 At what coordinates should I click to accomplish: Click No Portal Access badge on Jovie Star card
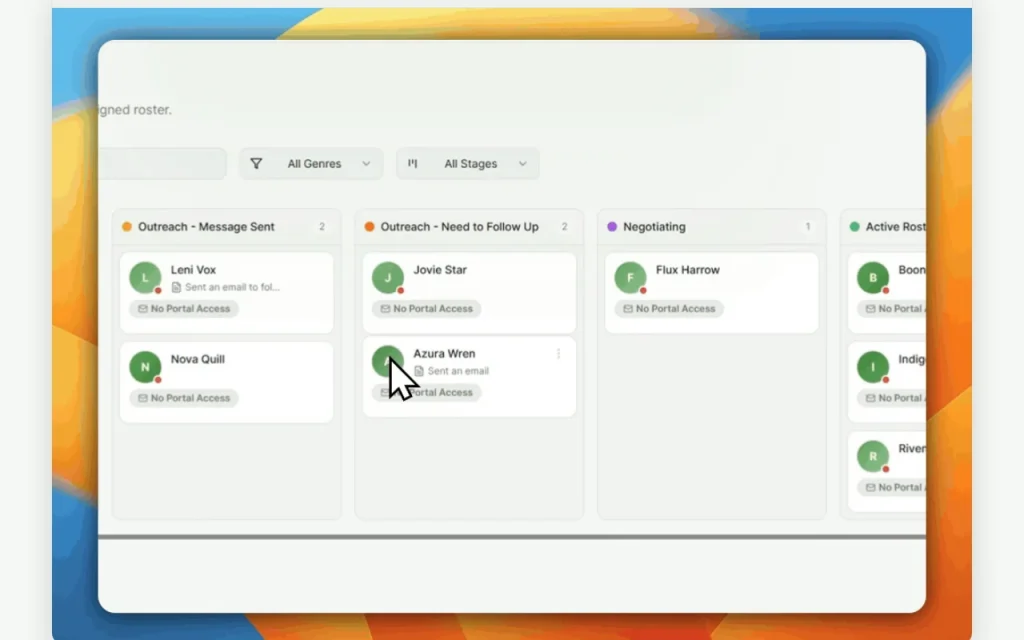click(x=427, y=309)
